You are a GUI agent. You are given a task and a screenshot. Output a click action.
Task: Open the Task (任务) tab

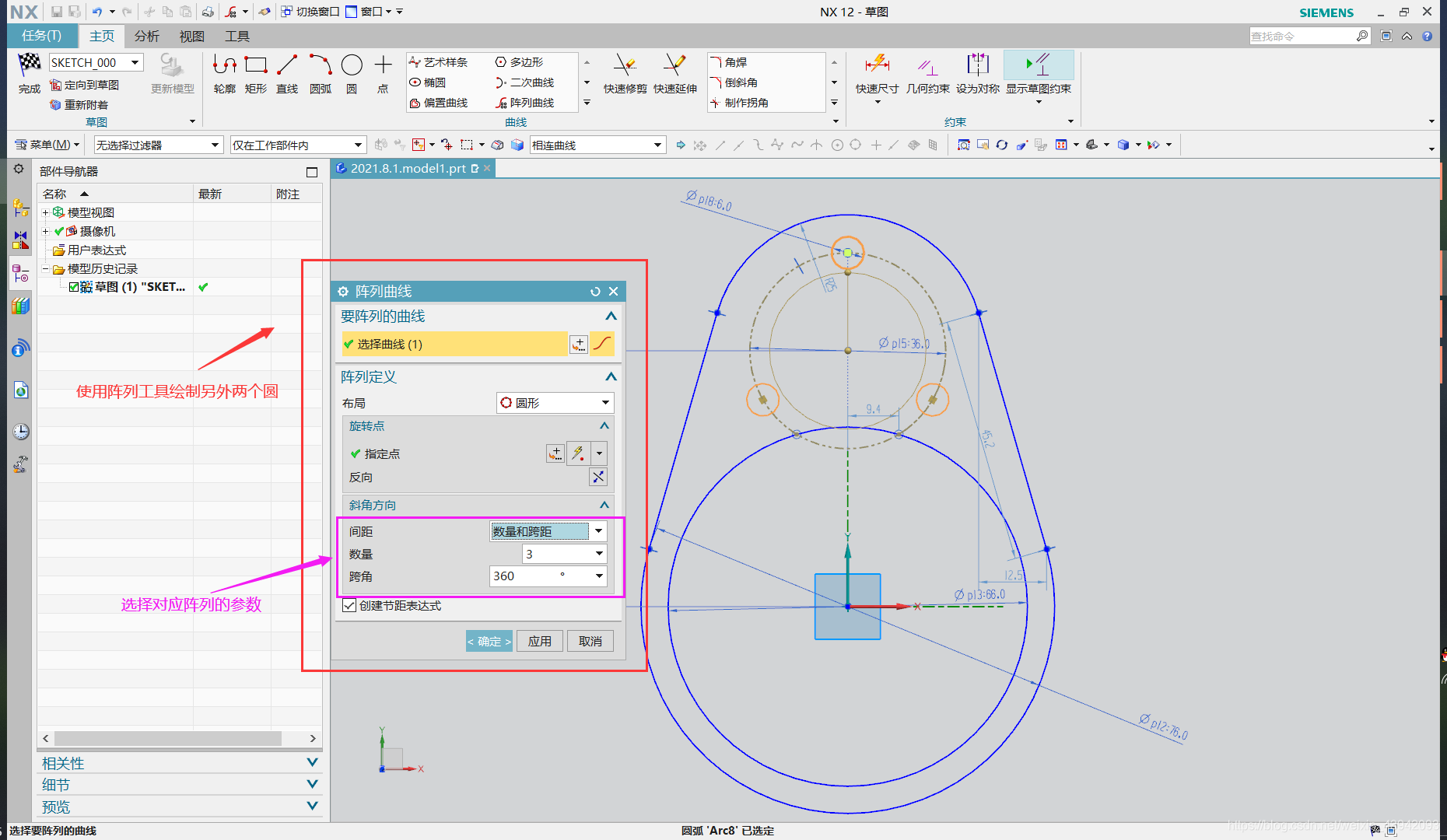[x=42, y=36]
